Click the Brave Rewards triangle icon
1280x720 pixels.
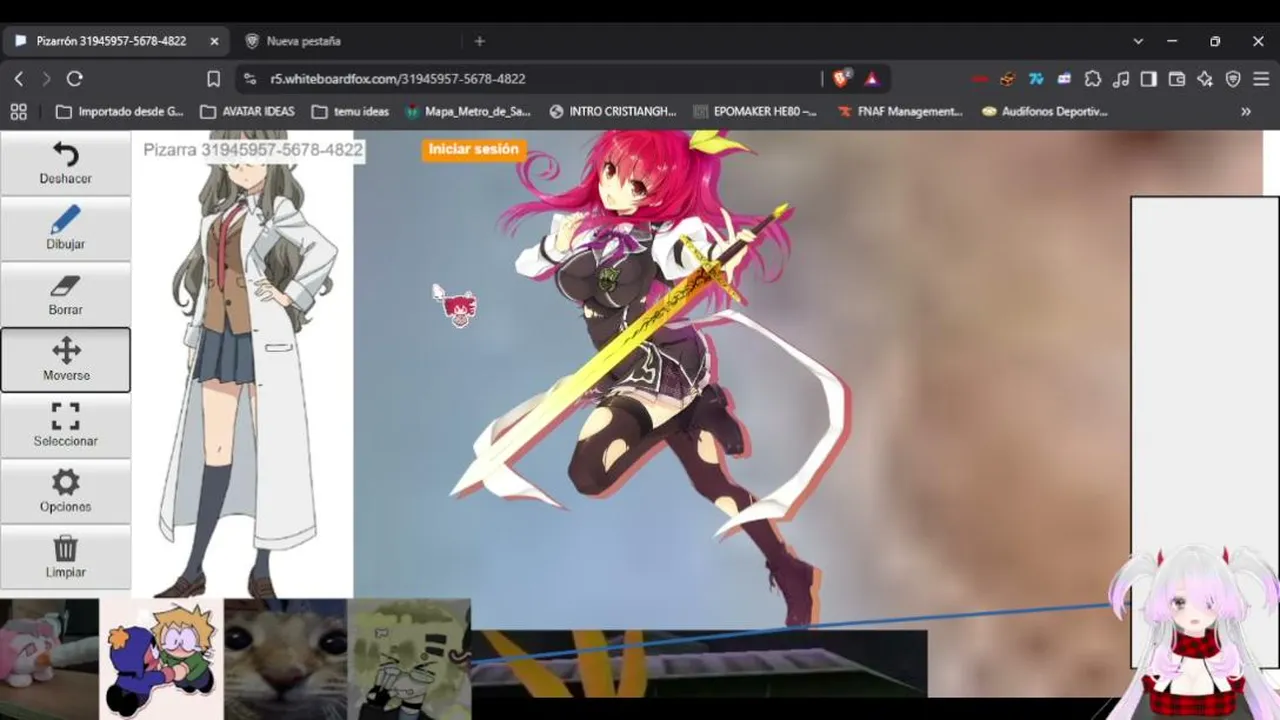[871, 79]
